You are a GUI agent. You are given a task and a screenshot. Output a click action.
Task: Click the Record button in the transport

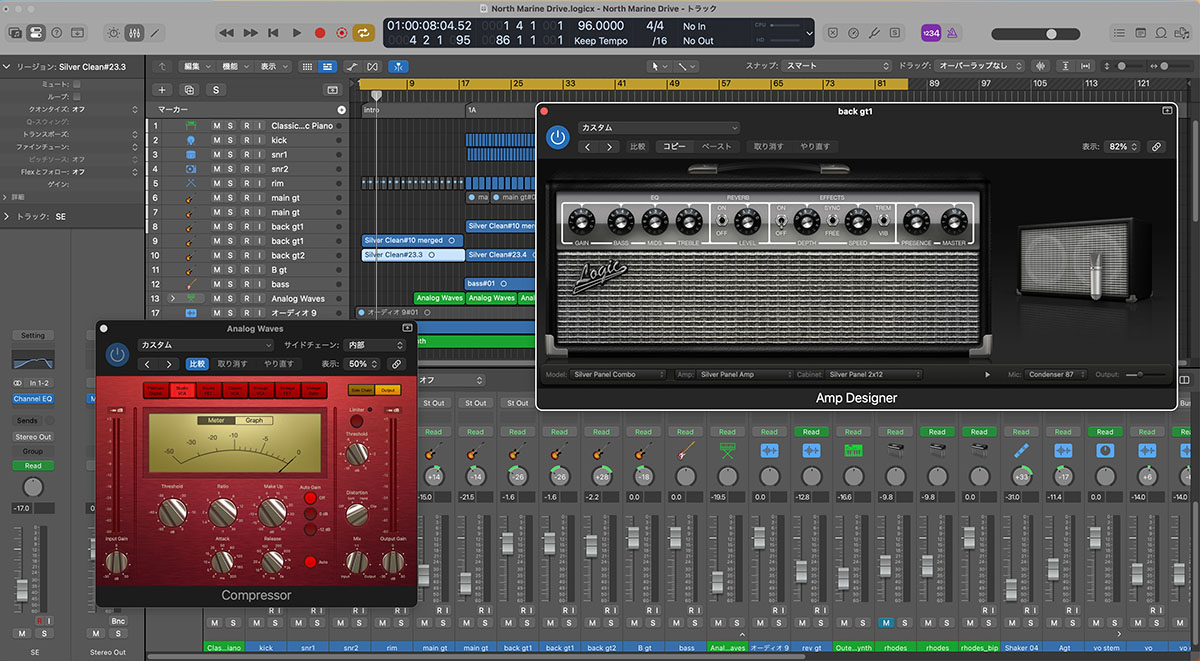[x=320, y=33]
